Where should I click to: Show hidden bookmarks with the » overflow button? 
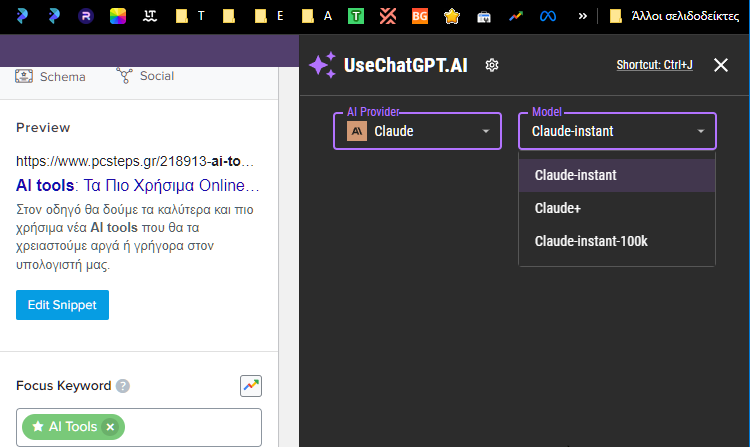pos(582,16)
